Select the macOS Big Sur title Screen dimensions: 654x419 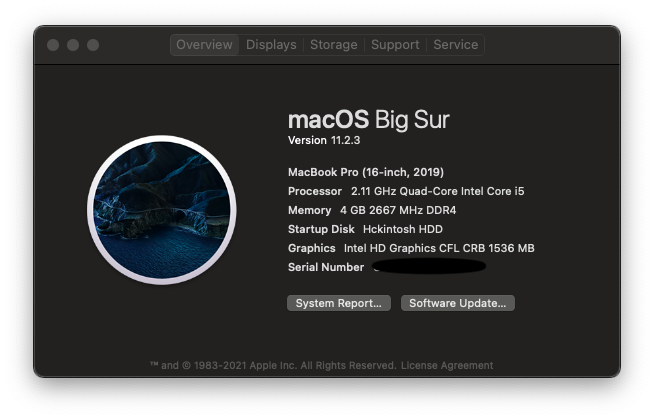(369, 120)
